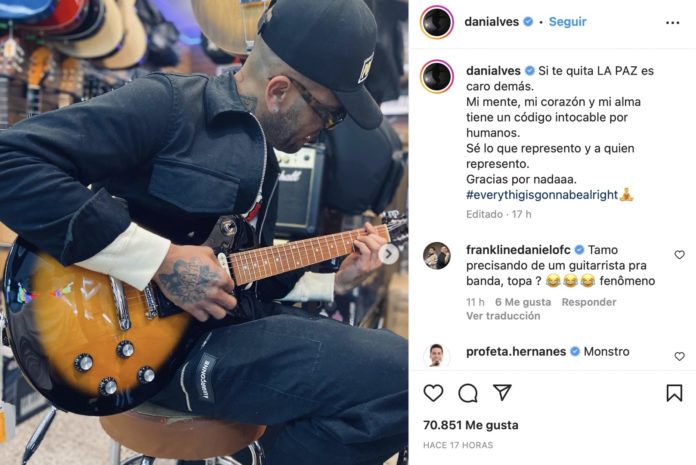
Task: Open the three-dots more options menu
Action: (672, 23)
